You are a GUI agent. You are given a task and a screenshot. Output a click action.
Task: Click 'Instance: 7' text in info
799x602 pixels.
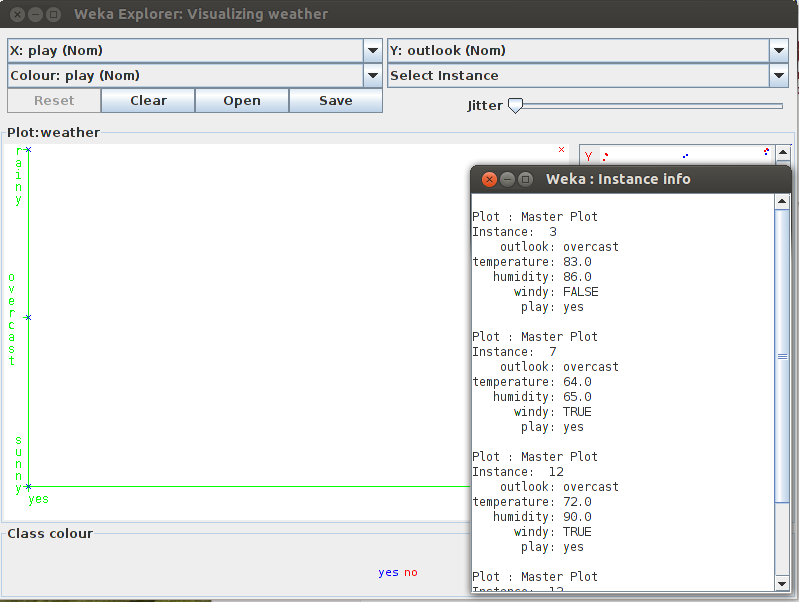pyautogui.click(x=515, y=352)
